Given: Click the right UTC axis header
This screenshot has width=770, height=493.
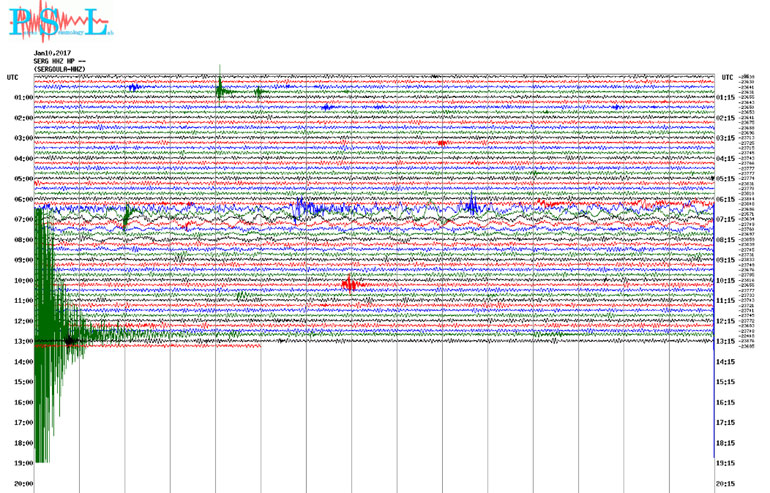Looking at the screenshot, I should coord(726,77).
